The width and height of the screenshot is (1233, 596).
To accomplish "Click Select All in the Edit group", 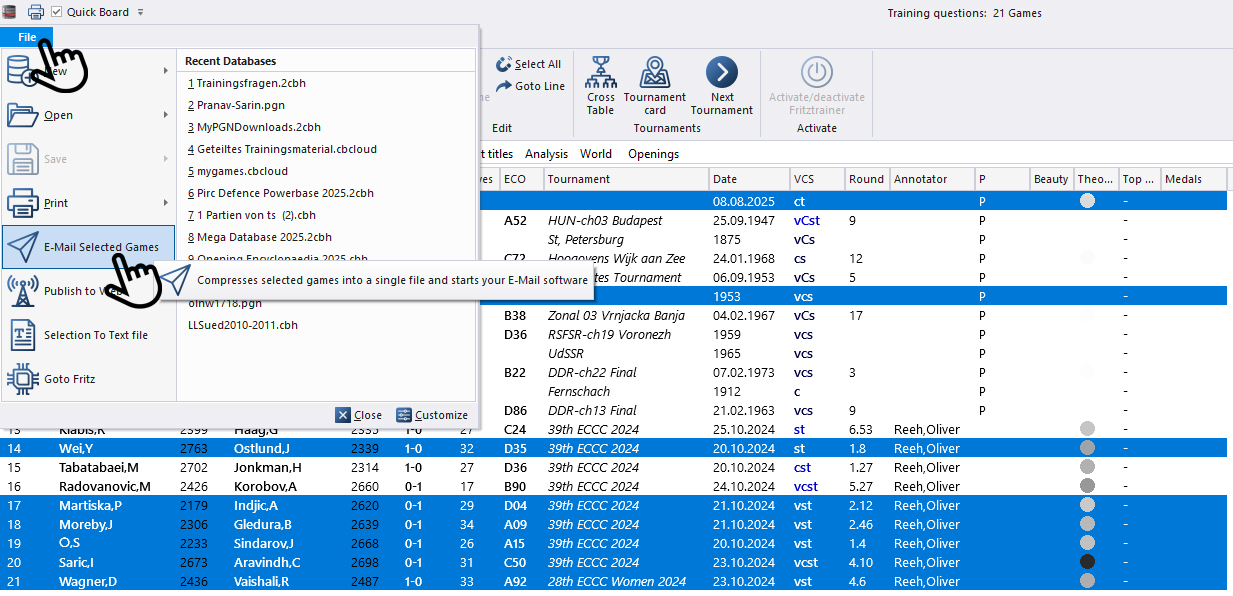I will (x=537, y=64).
